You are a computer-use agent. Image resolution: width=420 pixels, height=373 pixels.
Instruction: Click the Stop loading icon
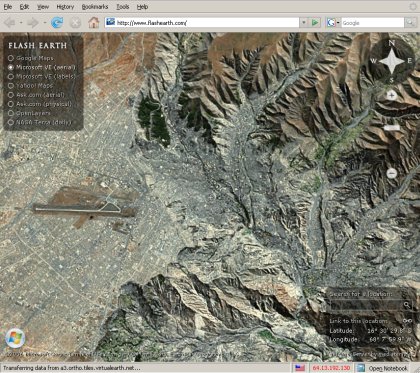pos(76,23)
